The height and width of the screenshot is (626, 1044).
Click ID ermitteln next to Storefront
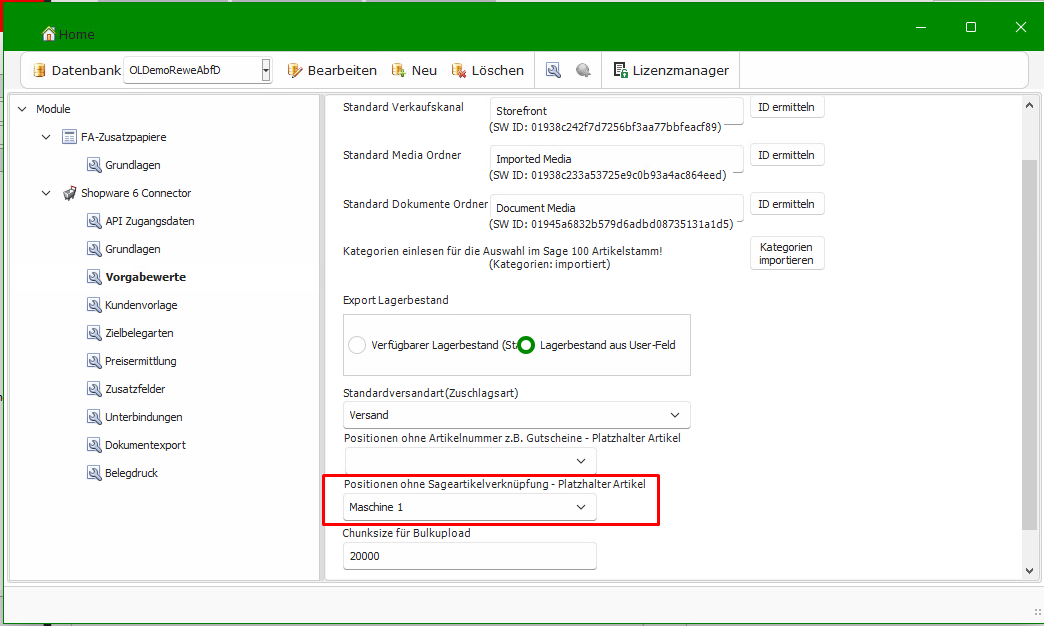point(787,107)
